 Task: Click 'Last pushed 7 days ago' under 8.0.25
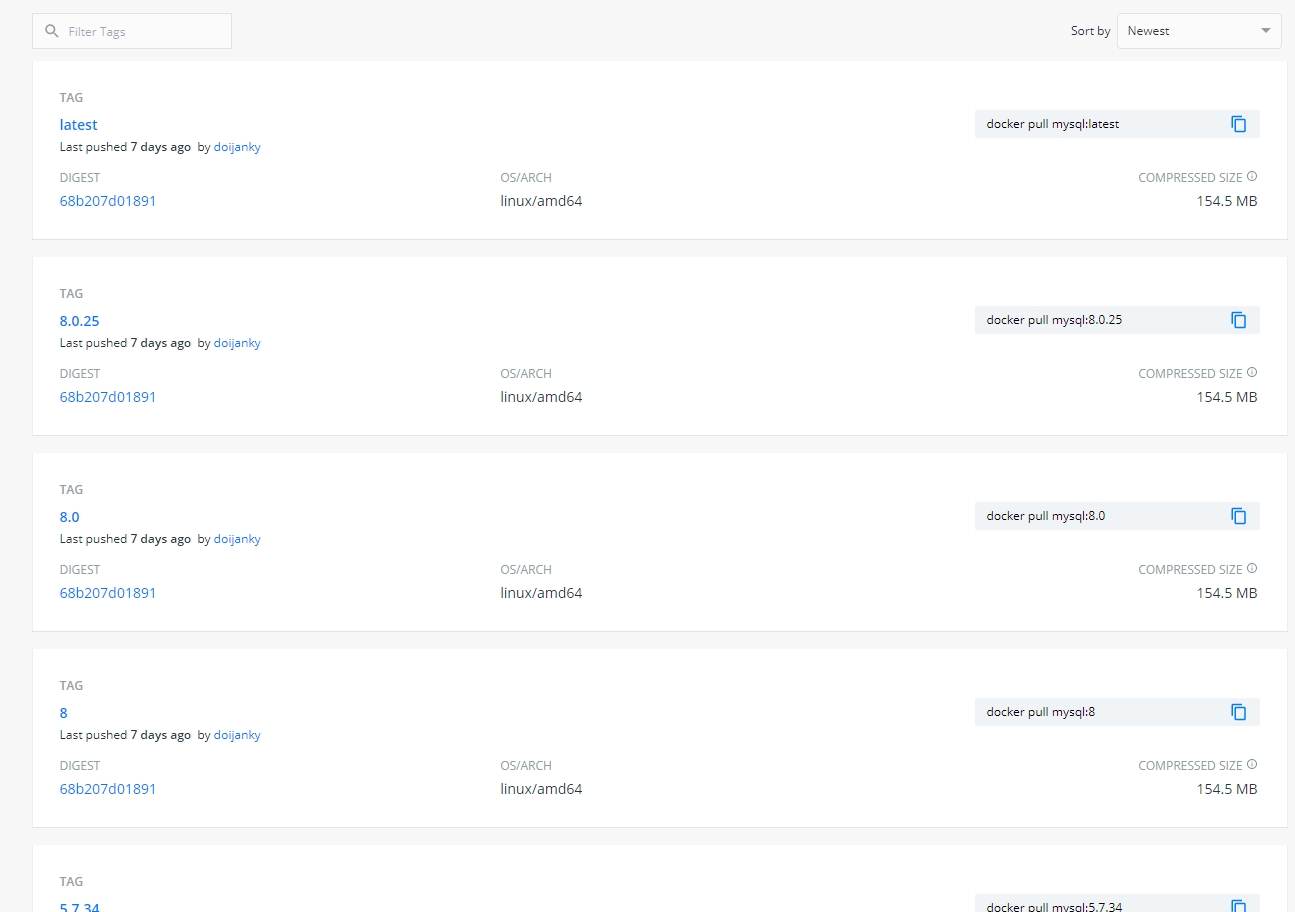tap(125, 343)
